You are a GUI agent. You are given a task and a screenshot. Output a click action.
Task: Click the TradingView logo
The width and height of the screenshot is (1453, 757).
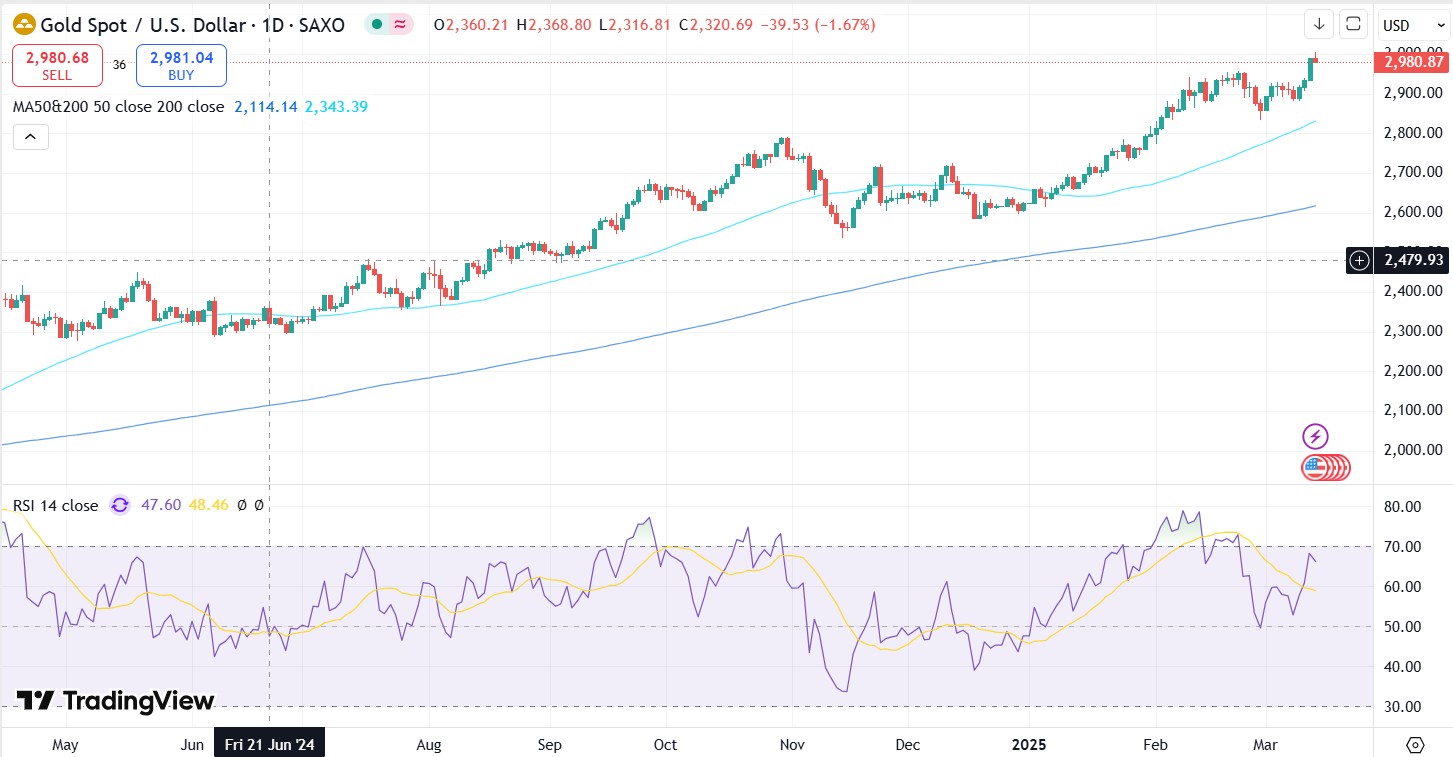tap(115, 701)
